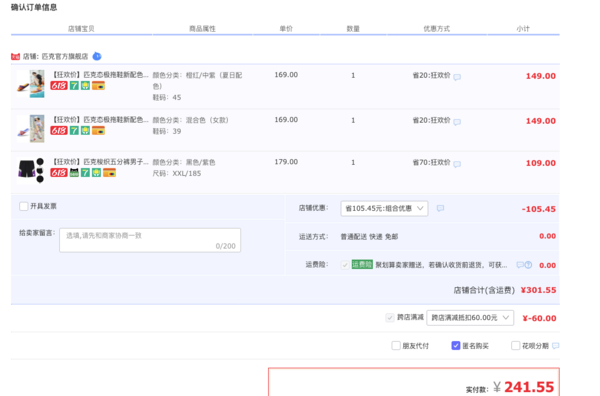Viewport: 600px width, 396px height.
Task: Click the 确认订单信息 heading
Action: pyautogui.click(x=34, y=7)
